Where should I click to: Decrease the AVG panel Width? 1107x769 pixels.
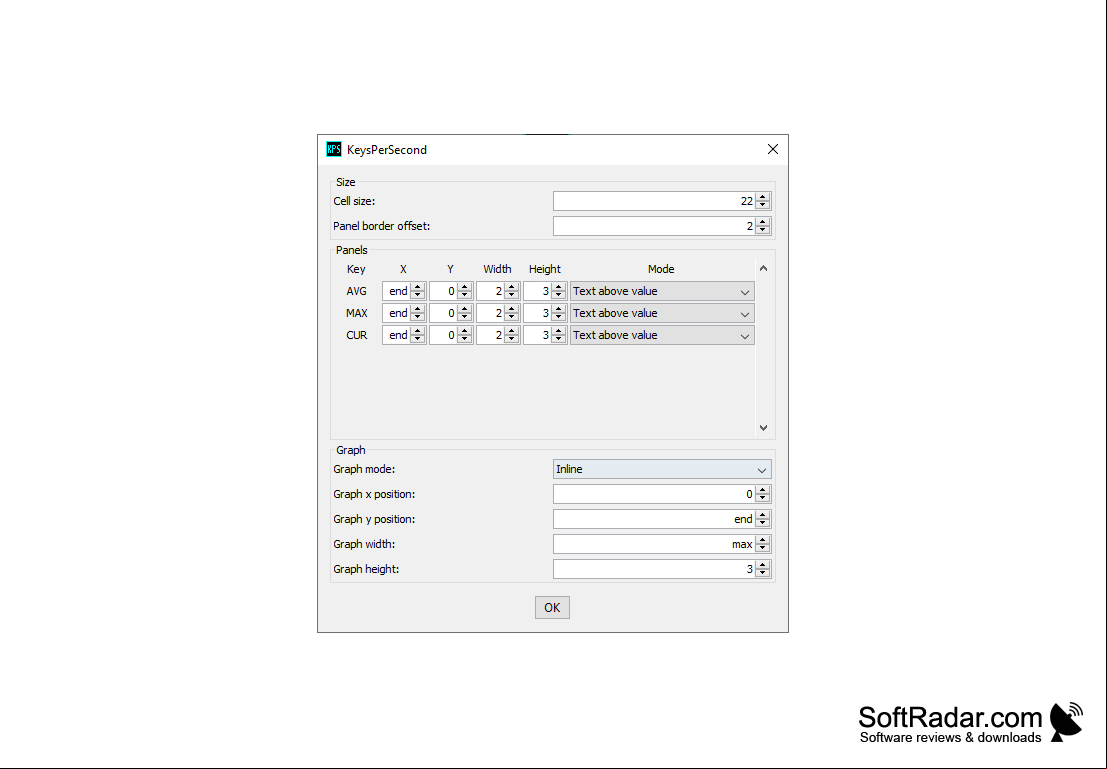(512, 295)
